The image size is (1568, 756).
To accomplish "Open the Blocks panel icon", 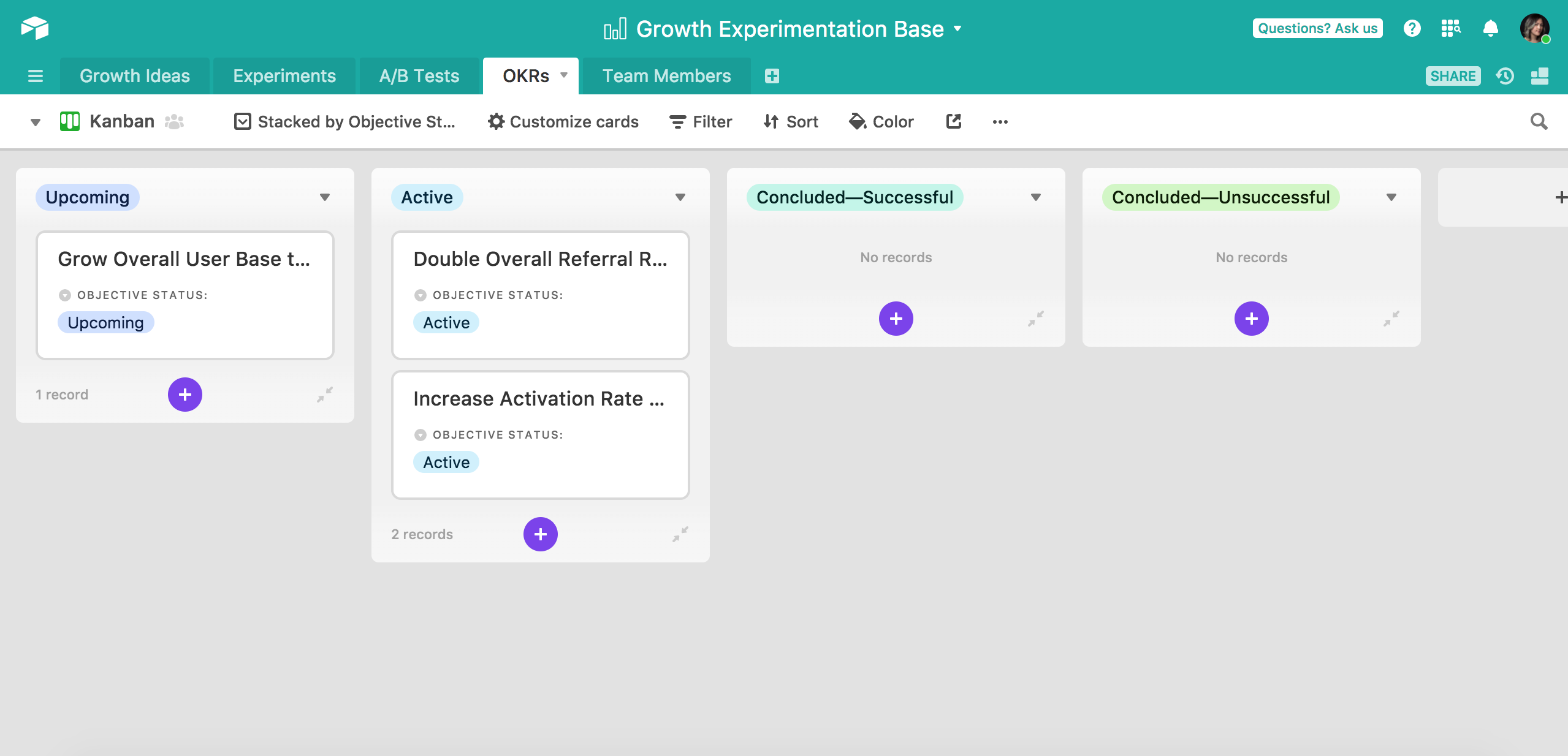I will click(x=1539, y=76).
